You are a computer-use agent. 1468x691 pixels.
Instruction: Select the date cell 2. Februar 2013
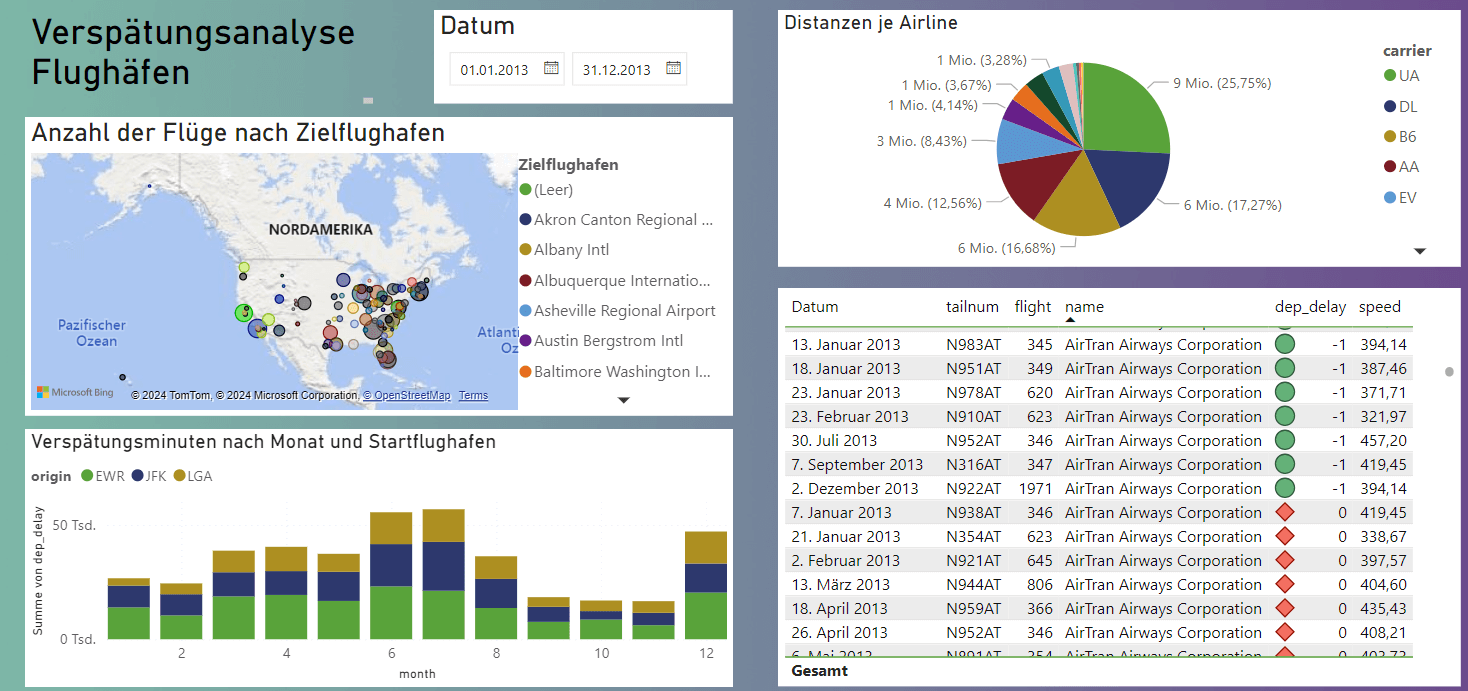pyautogui.click(x=846, y=560)
